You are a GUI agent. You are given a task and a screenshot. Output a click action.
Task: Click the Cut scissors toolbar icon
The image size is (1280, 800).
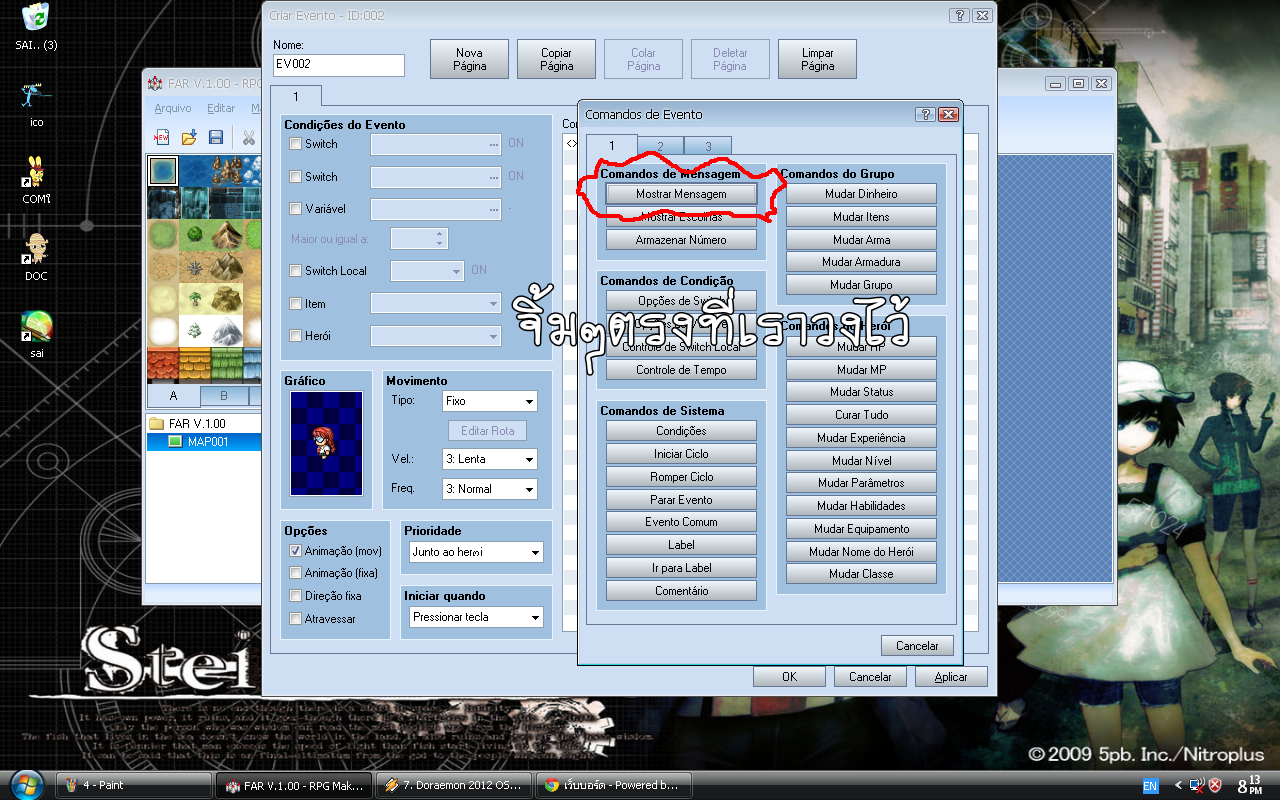[249, 136]
